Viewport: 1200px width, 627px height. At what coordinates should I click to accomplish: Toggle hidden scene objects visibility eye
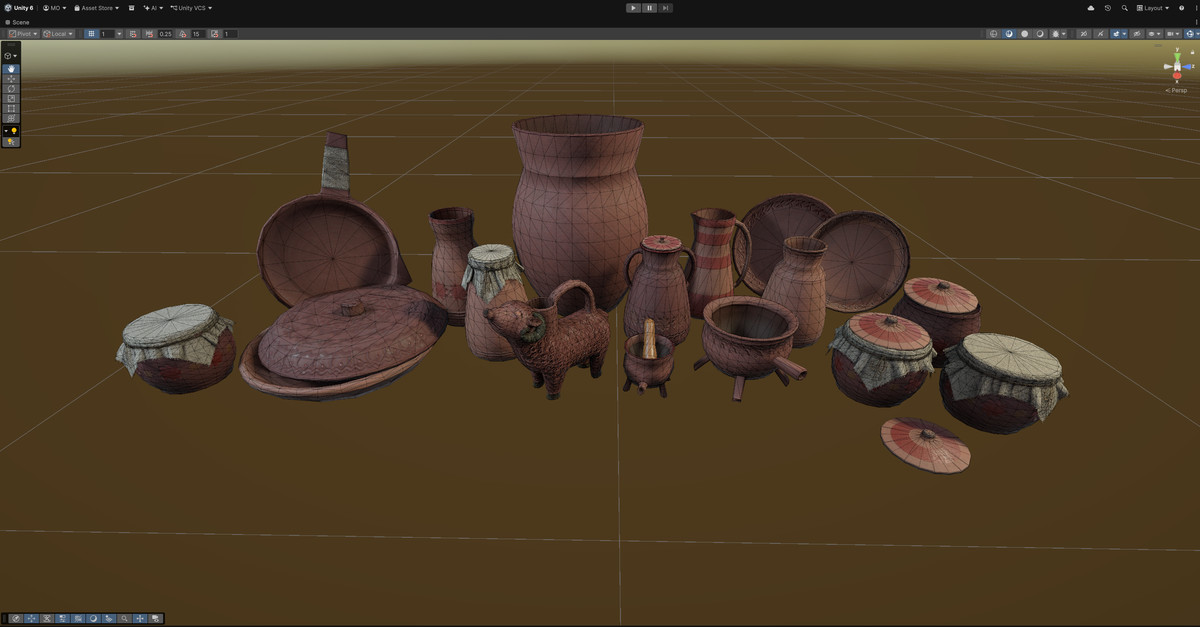click(1137, 34)
